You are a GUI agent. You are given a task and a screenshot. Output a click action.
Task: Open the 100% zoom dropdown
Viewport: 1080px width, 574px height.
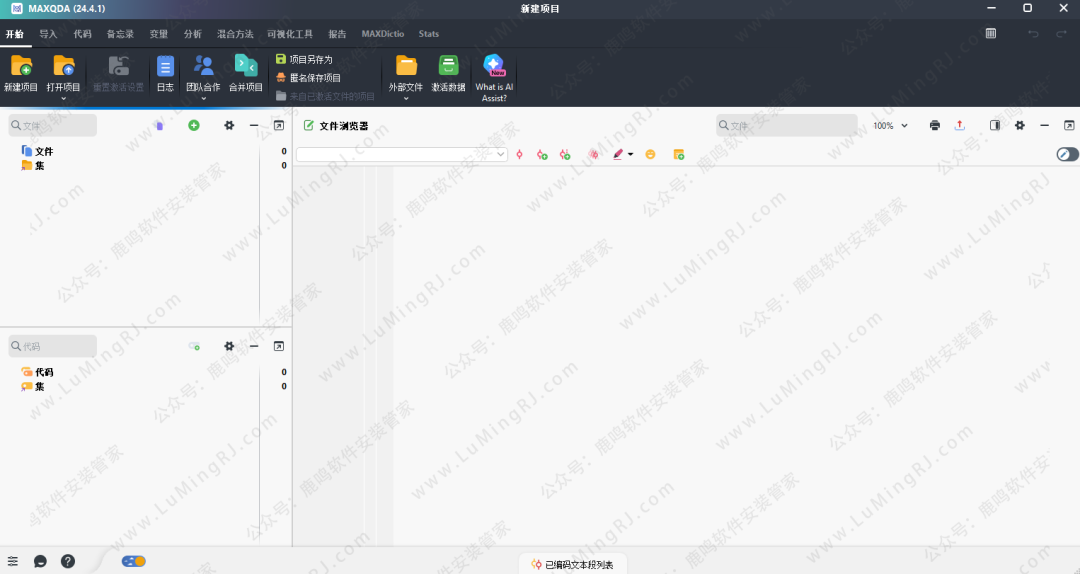(x=890, y=126)
